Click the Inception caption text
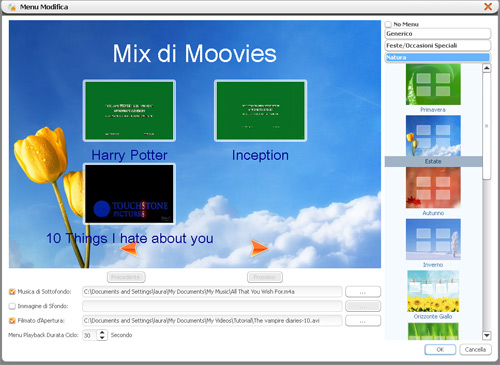Image resolution: width=500 pixels, height=365 pixels. [x=260, y=155]
